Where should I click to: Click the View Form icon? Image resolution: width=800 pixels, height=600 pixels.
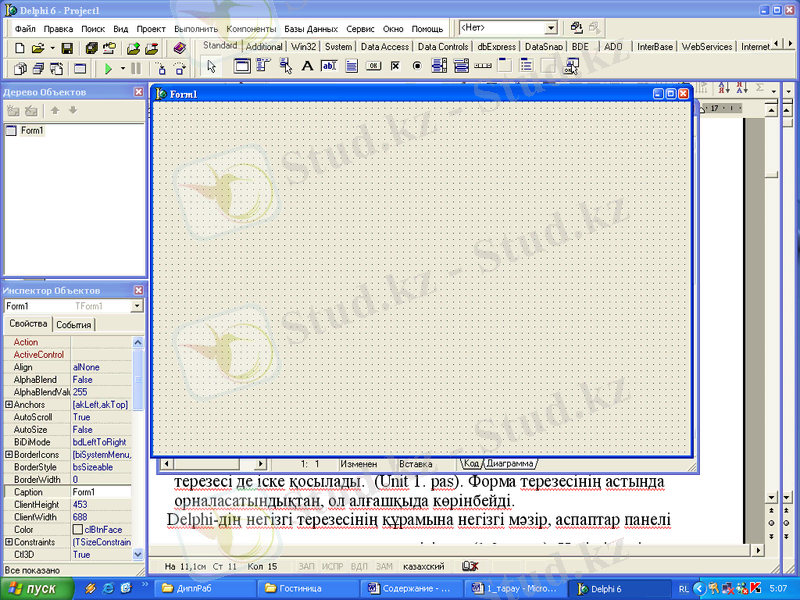coord(39,68)
